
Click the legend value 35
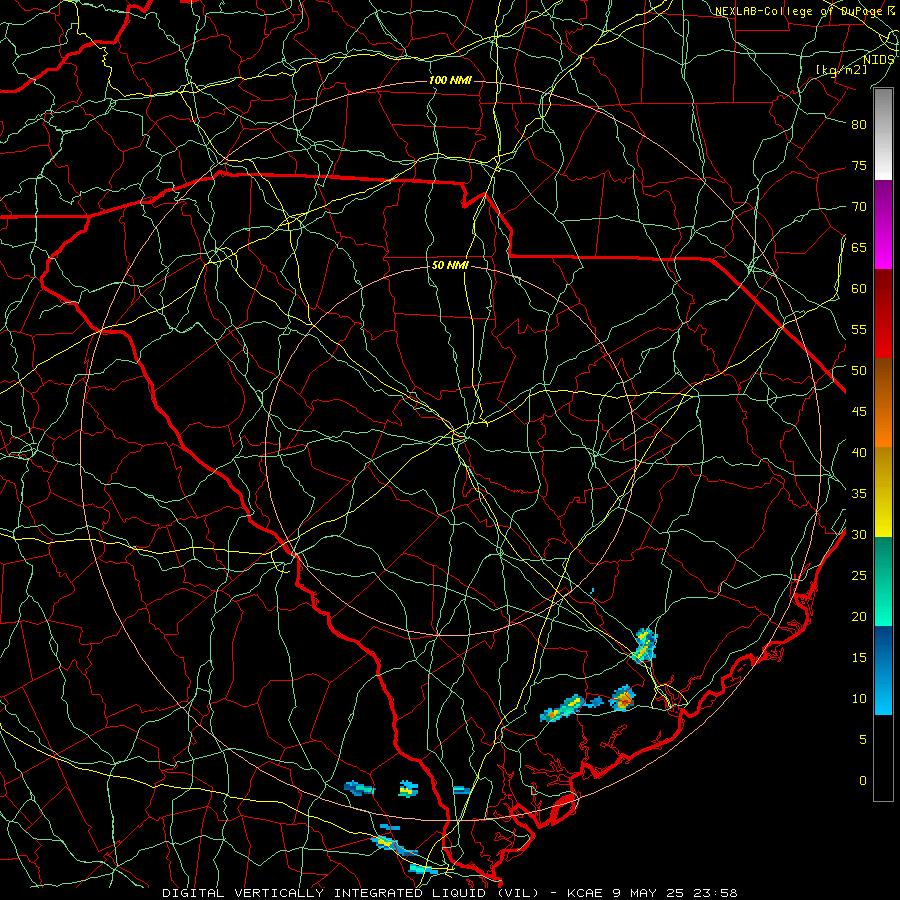(859, 494)
